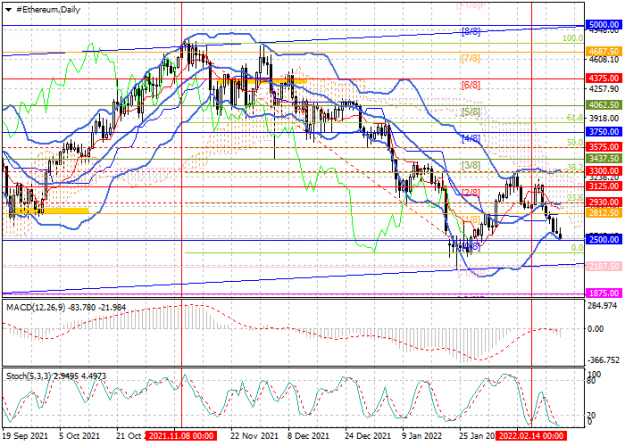Image resolution: width=625 pixels, height=446 pixels.
Task: Click the 61.8 Fibonacci level label
Action: pyautogui.click(x=575, y=118)
